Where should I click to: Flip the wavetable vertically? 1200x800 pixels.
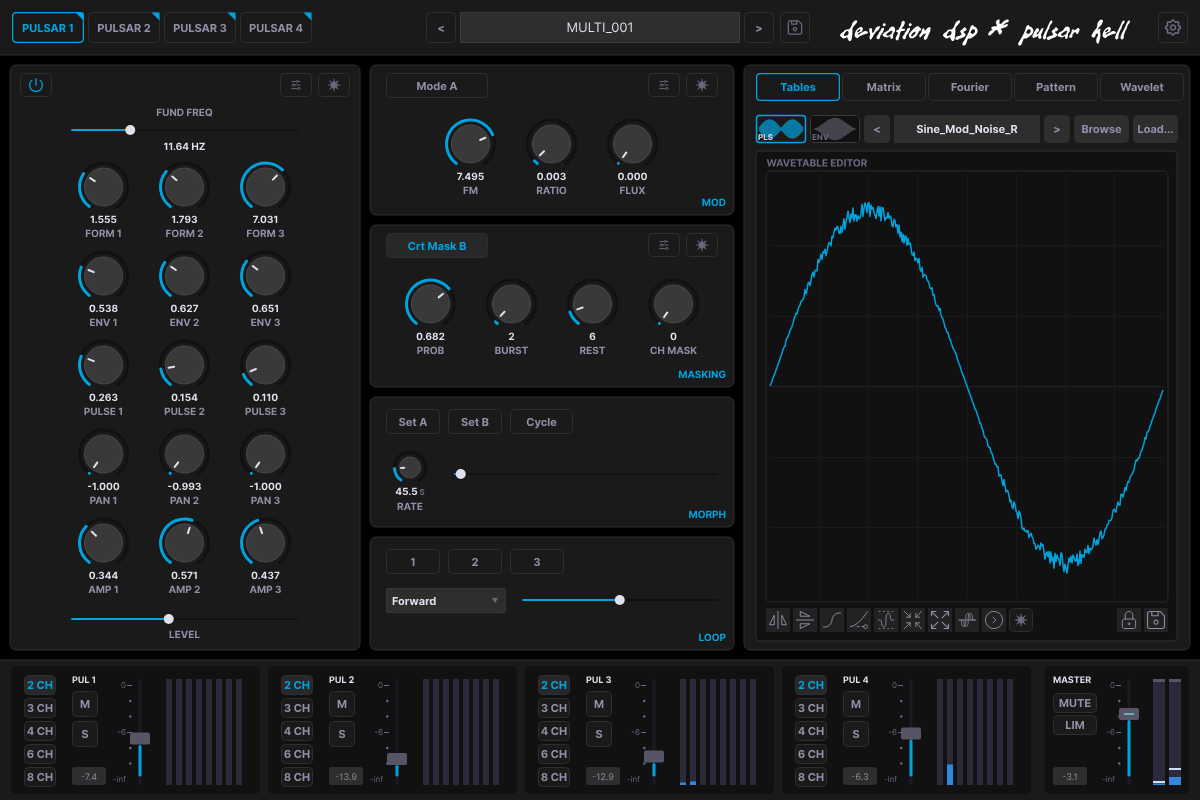pyautogui.click(x=805, y=620)
